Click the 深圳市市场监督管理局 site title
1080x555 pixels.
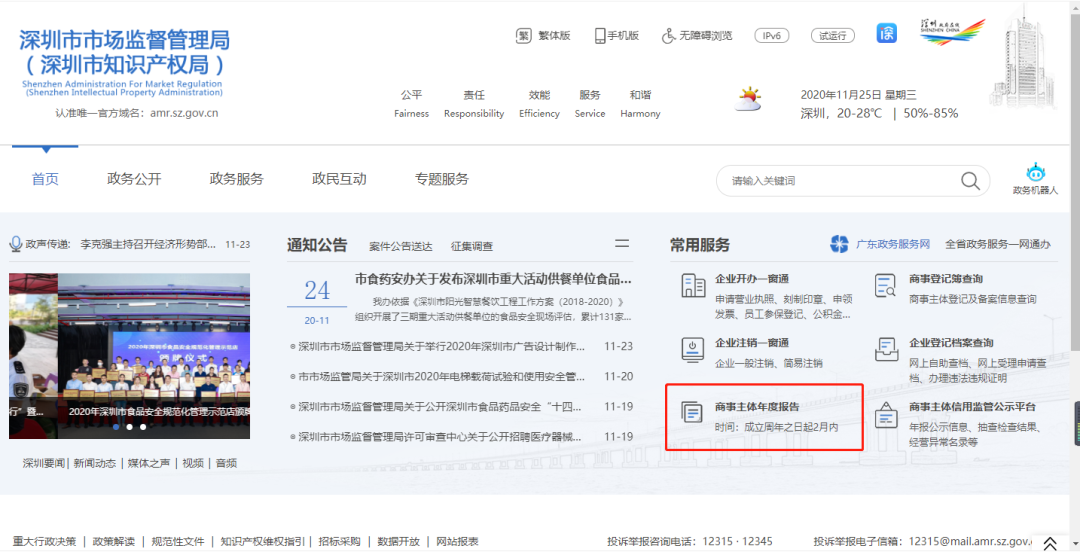pos(124,40)
